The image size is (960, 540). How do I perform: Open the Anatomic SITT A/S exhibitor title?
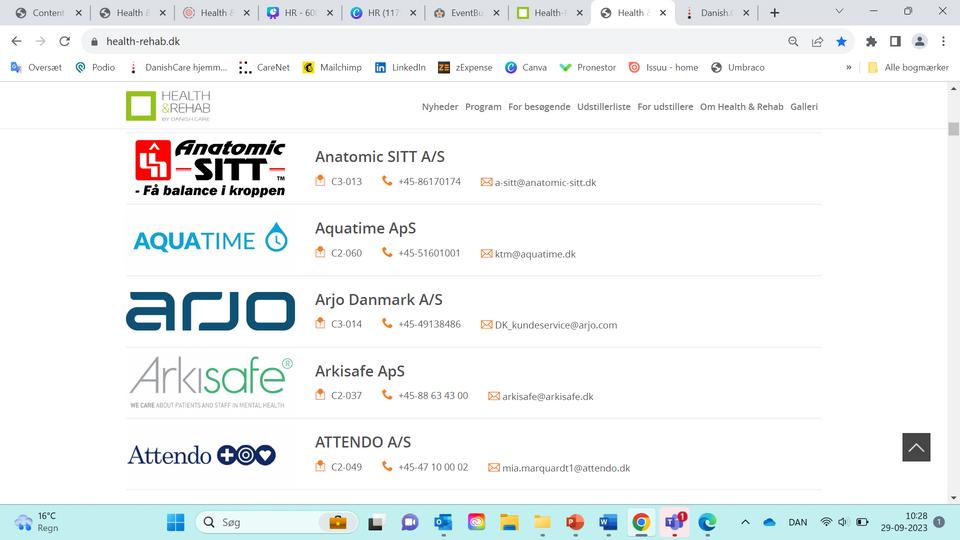(380, 157)
